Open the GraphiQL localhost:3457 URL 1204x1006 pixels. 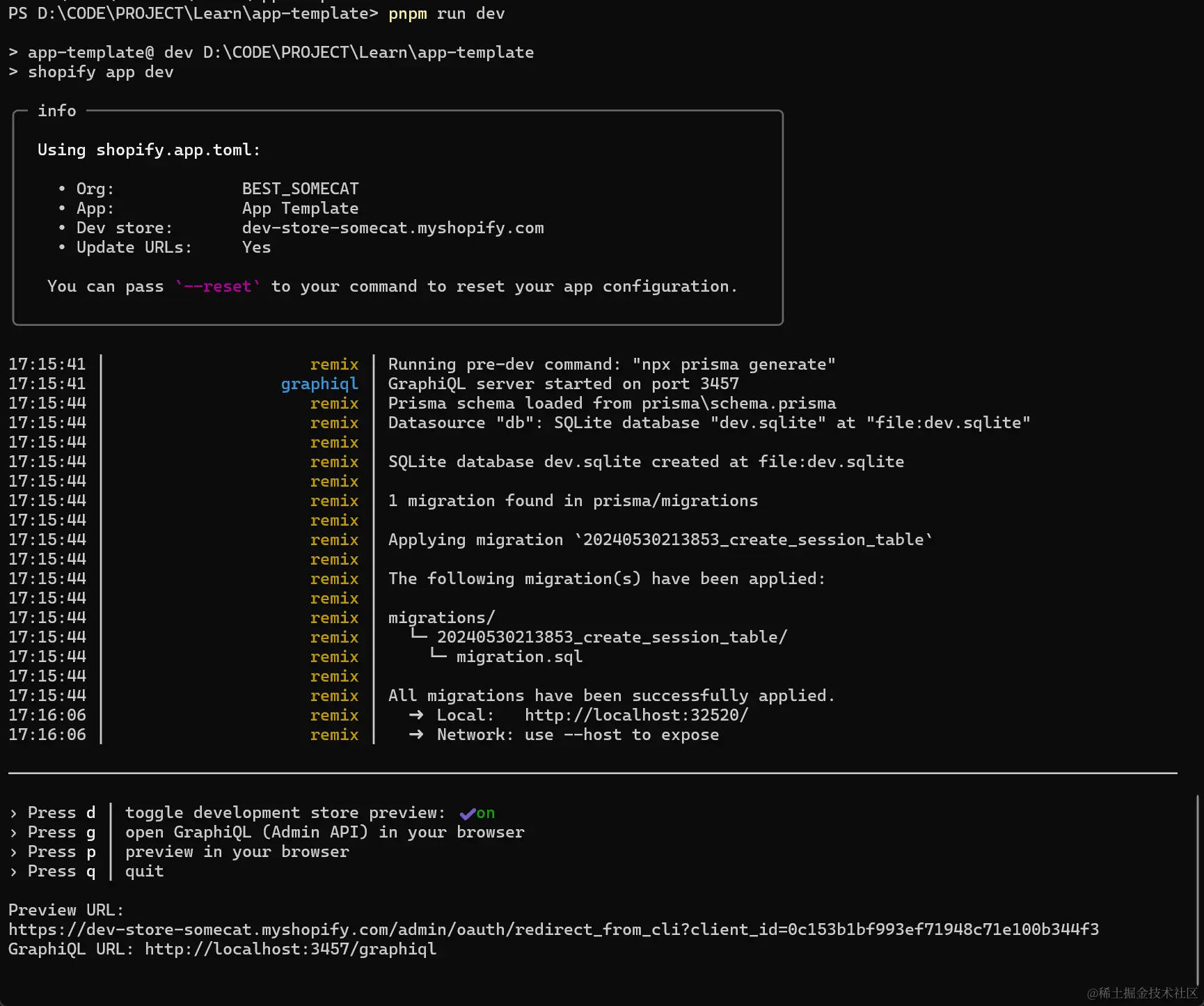pyautogui.click(x=290, y=949)
